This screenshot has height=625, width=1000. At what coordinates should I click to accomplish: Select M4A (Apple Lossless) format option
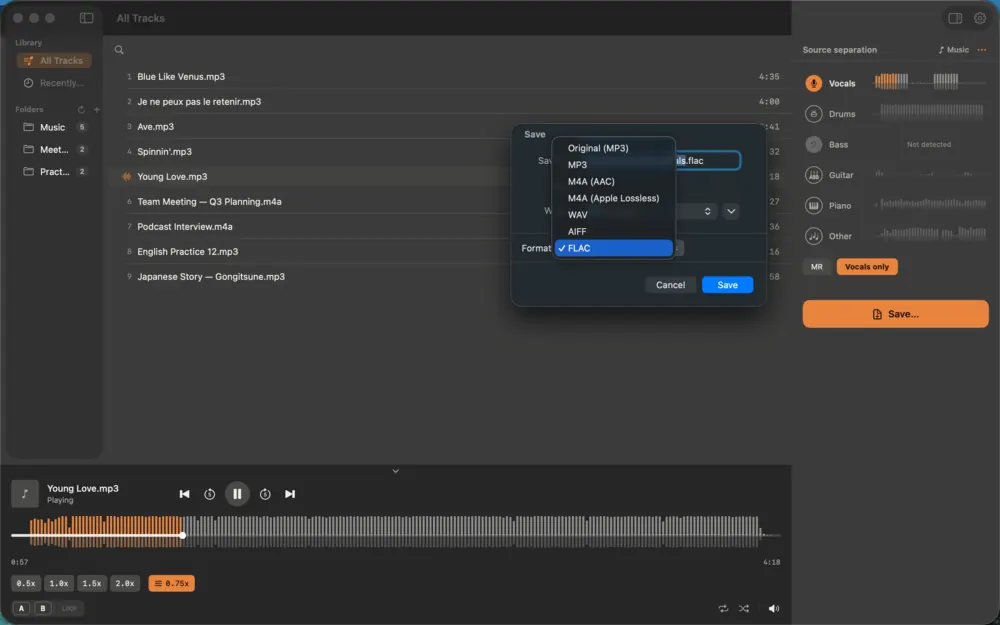pyautogui.click(x=613, y=198)
